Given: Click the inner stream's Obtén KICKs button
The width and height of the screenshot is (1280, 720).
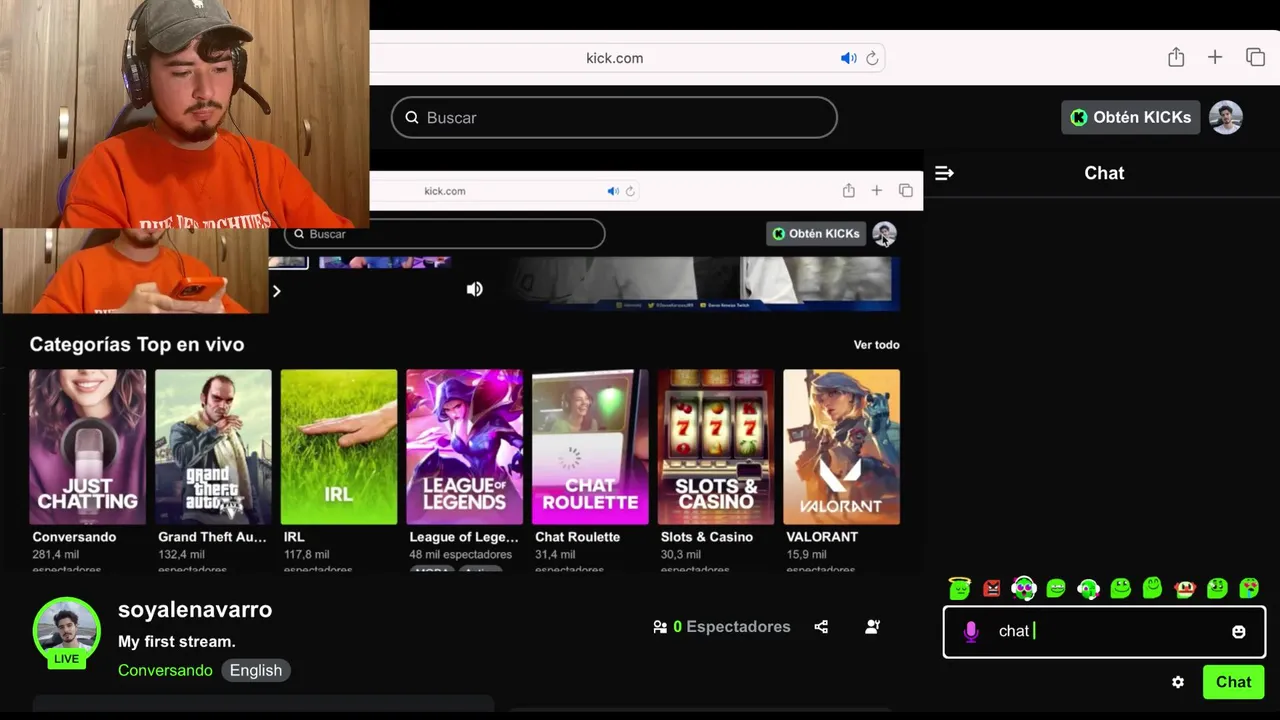Looking at the screenshot, I should tap(816, 233).
